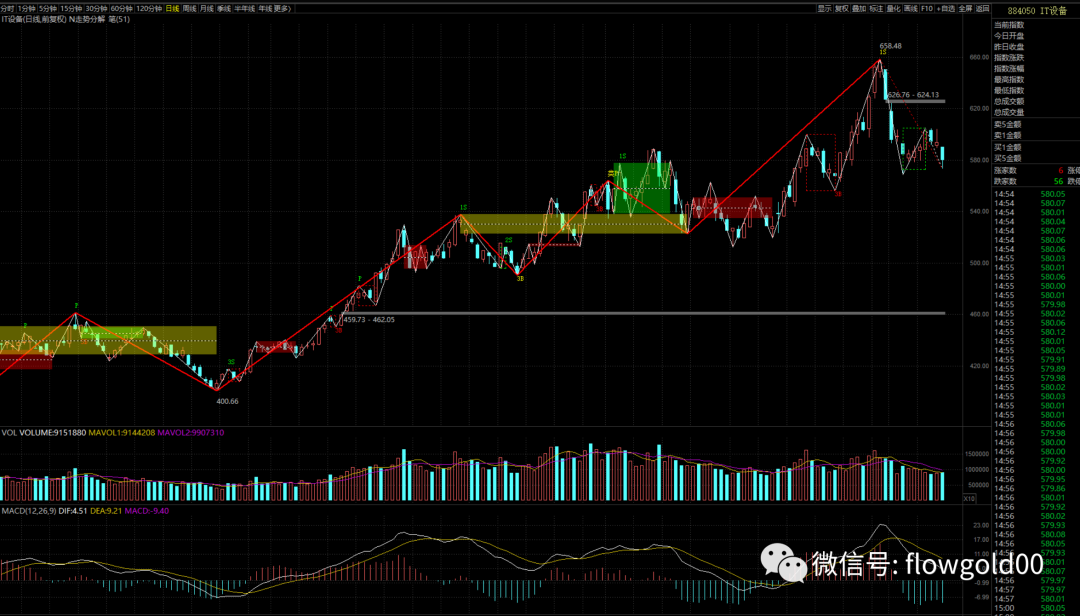Click the 标注 annotation button
The height and width of the screenshot is (616, 1080).
[876, 9]
